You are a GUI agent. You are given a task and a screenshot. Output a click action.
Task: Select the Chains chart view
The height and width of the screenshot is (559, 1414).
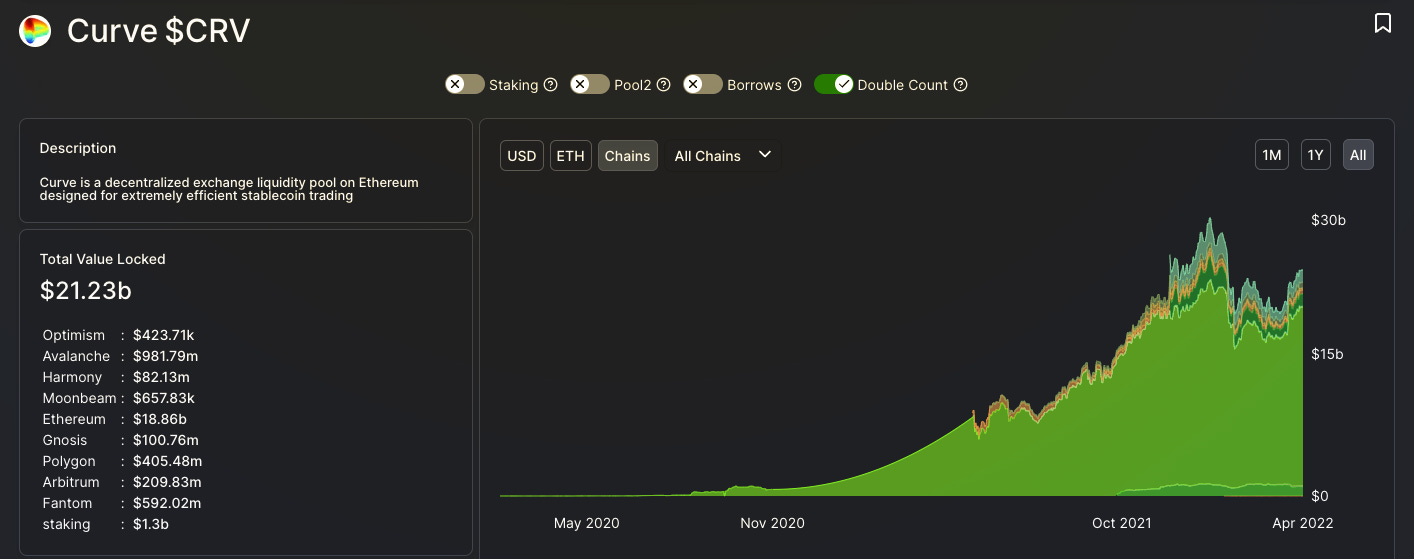(x=628, y=156)
